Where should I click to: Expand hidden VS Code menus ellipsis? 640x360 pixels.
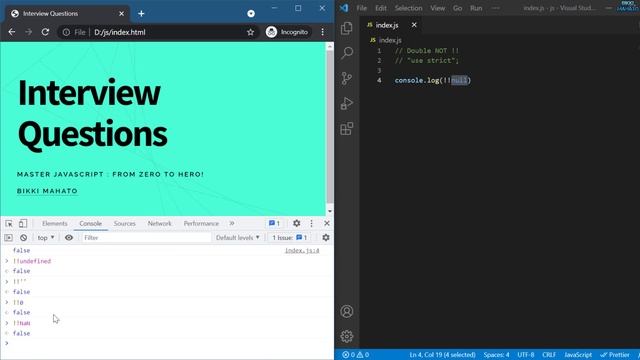tap(495, 8)
